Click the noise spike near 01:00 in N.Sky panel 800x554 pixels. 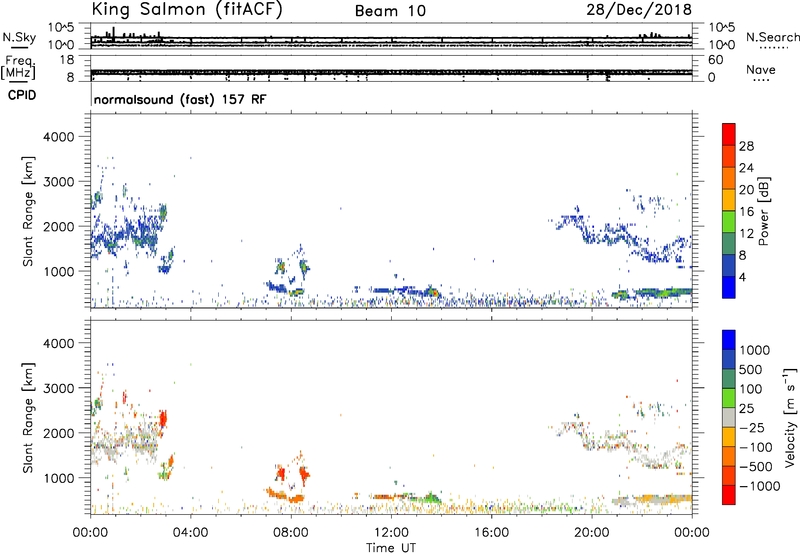pyautogui.click(x=113, y=33)
